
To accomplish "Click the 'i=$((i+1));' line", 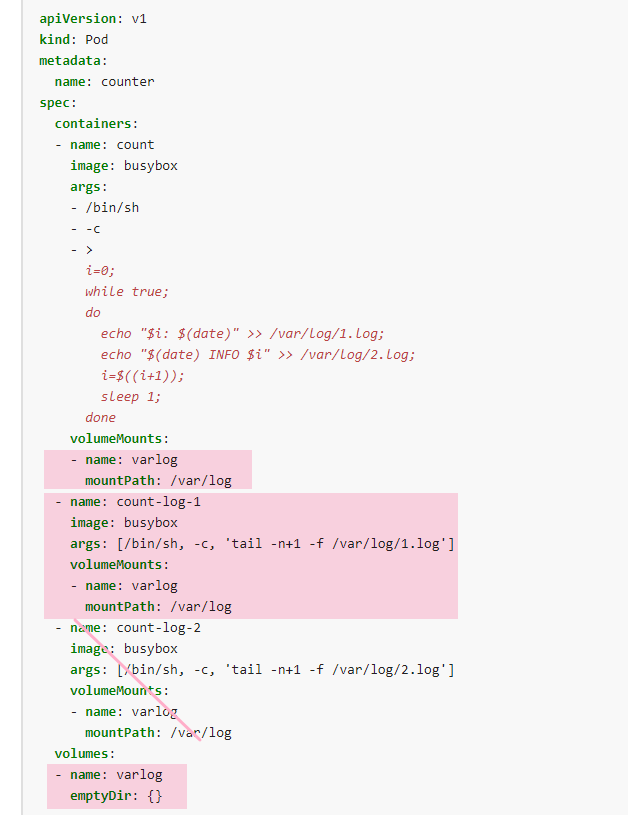I will click(x=142, y=375).
